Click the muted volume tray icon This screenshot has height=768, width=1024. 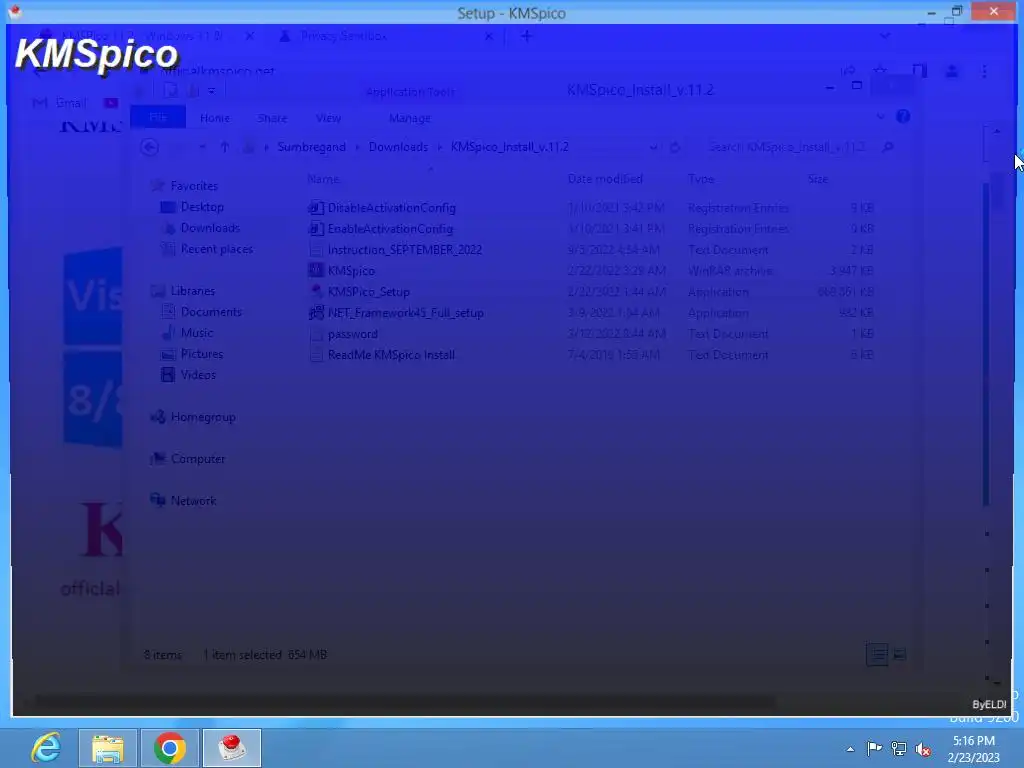923,749
